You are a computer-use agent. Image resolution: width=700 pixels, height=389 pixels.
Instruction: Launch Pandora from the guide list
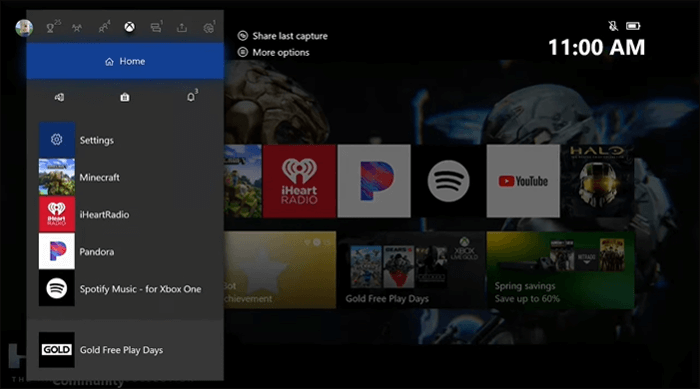[x=125, y=251]
